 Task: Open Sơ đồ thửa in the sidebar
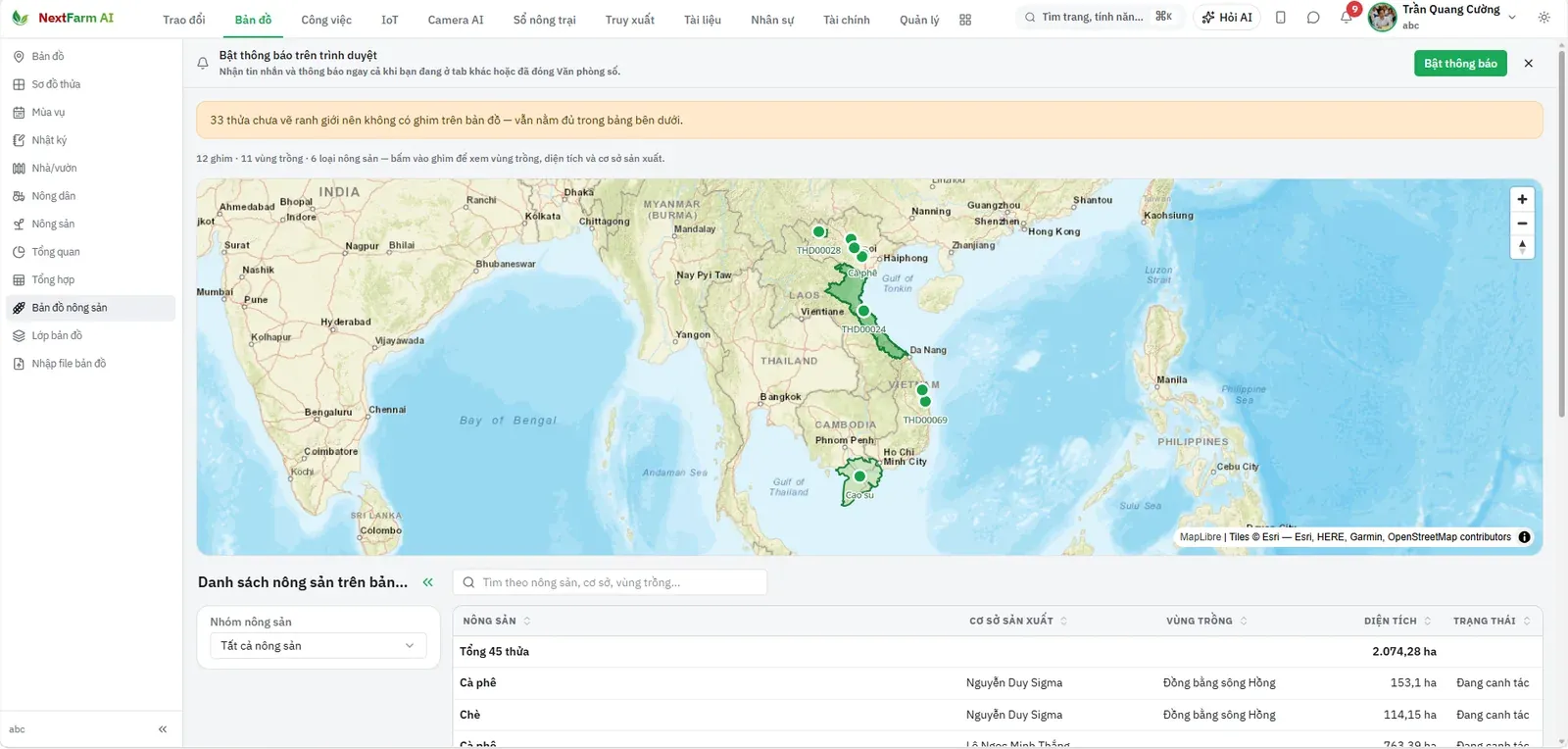90,84
